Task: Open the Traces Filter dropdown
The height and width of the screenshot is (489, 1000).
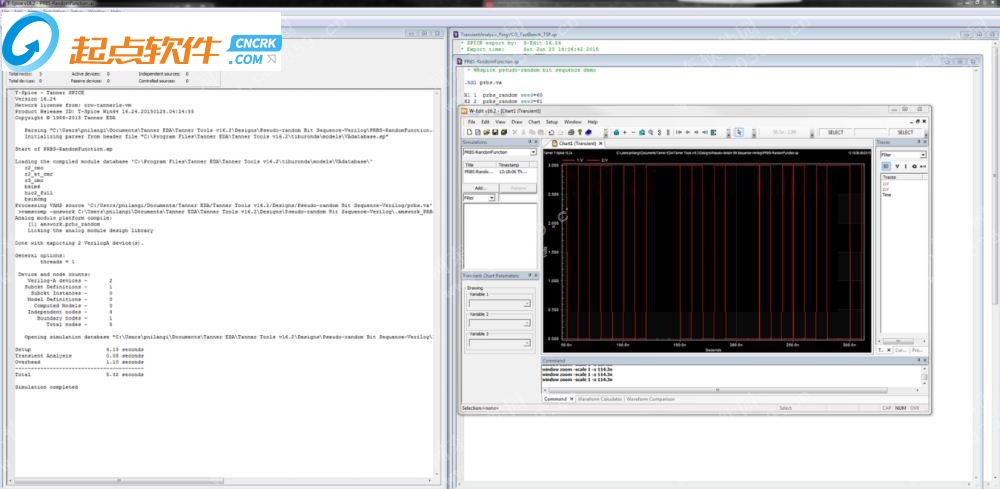Action: coord(922,154)
